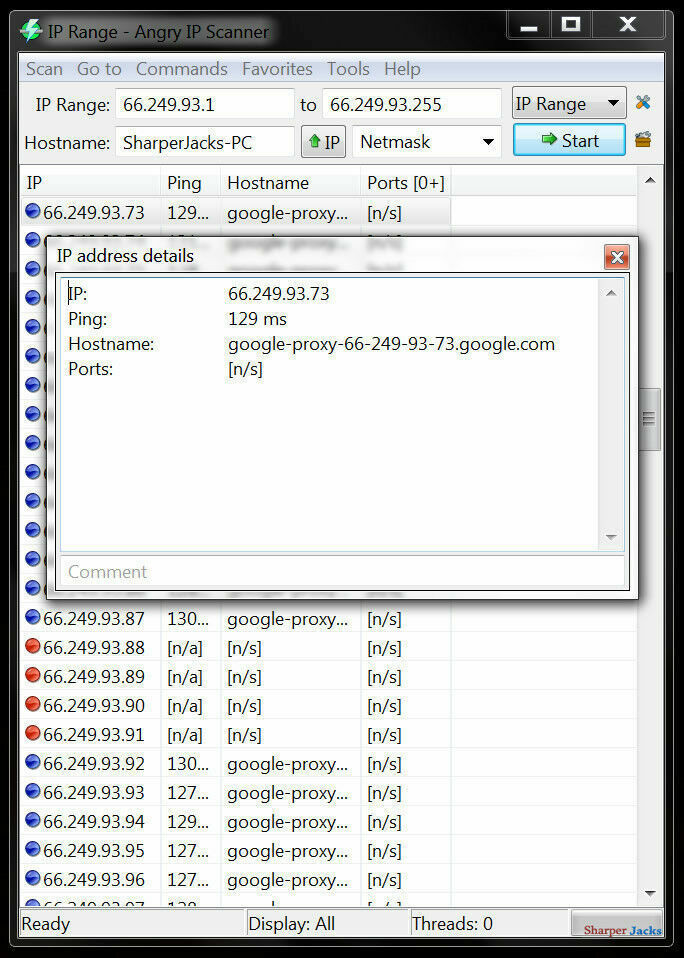This screenshot has height=958, width=684.
Task: Open the Commands menu
Action: [181, 69]
